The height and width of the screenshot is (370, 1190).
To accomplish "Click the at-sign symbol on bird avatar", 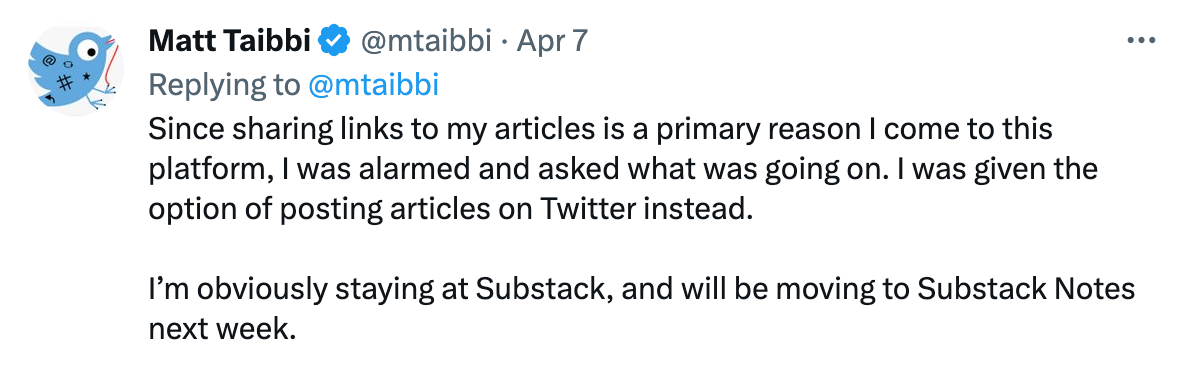I will coord(49,58).
